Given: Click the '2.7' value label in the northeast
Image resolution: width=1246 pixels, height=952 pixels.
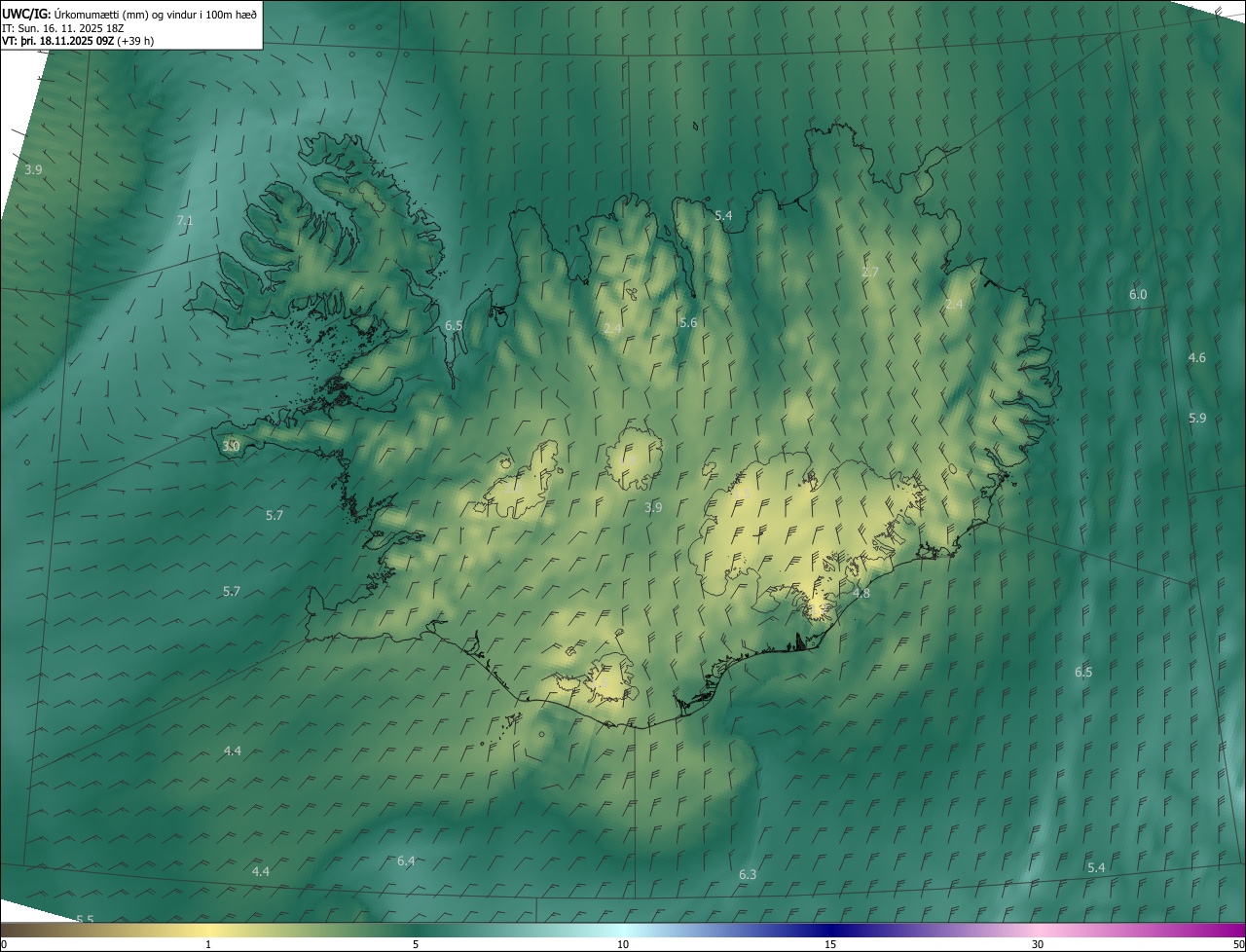Looking at the screenshot, I should (870, 272).
